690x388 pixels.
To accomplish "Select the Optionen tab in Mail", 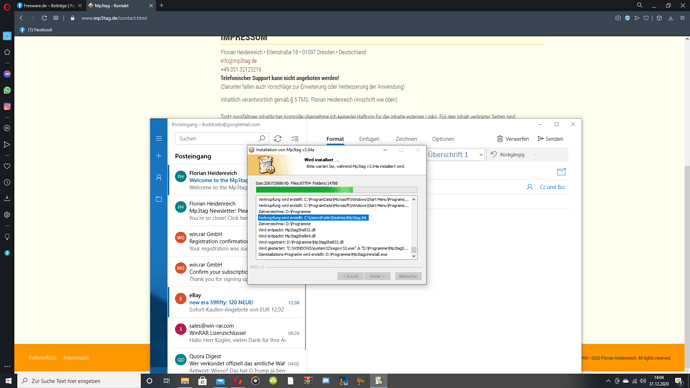I will tap(443, 139).
